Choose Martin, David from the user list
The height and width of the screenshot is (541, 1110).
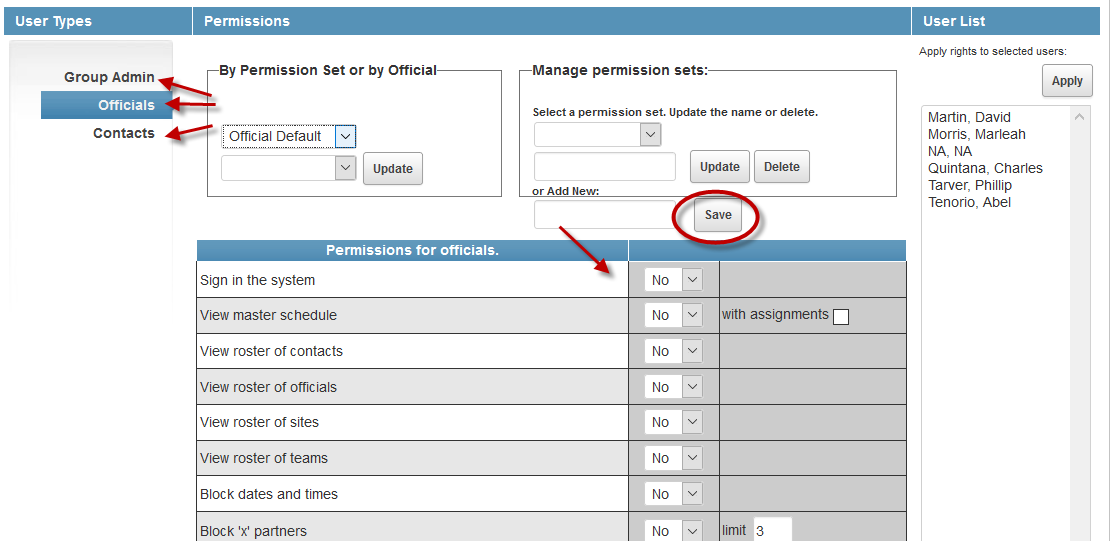point(969,117)
